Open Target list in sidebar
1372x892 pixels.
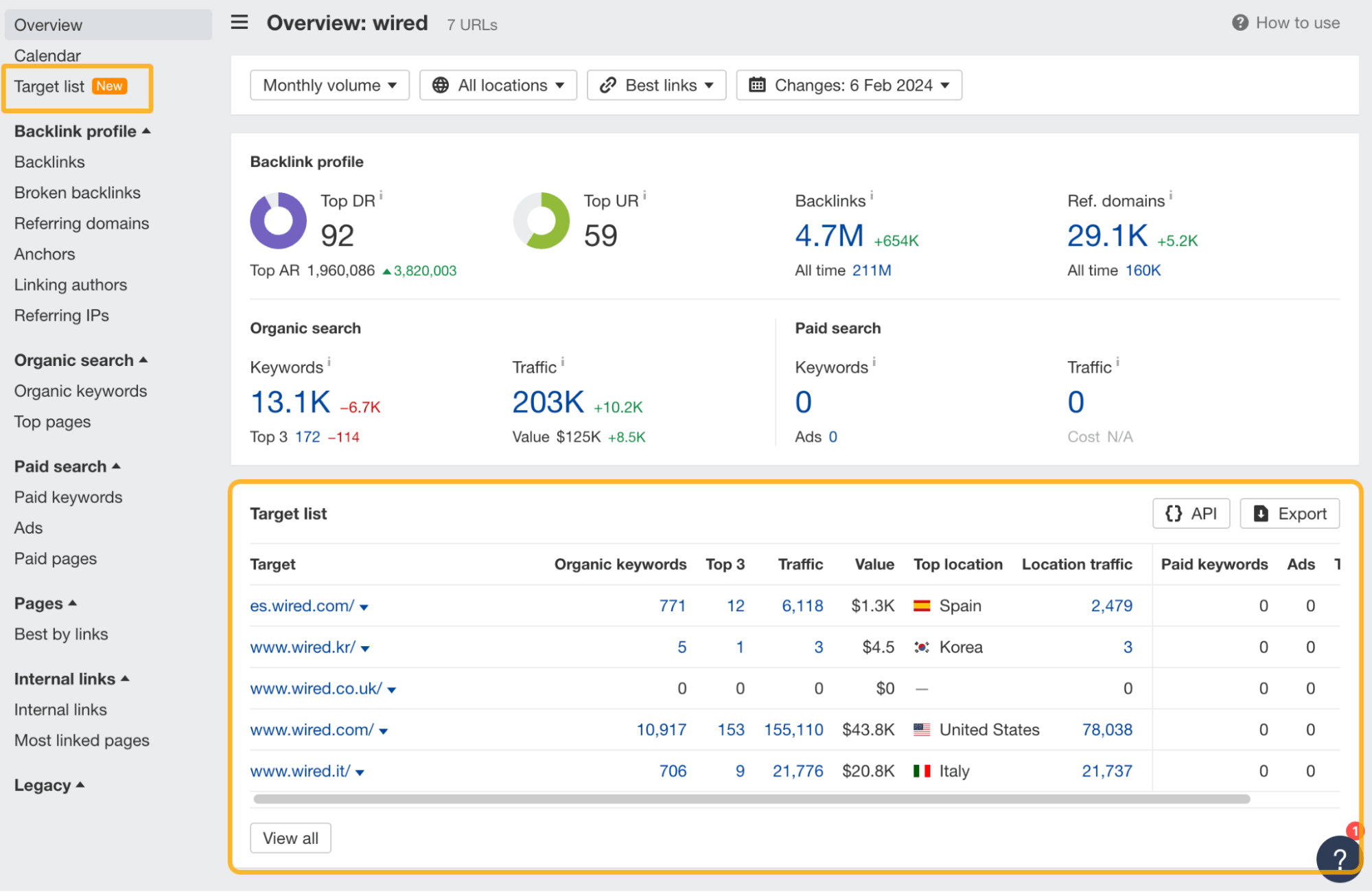(x=49, y=87)
